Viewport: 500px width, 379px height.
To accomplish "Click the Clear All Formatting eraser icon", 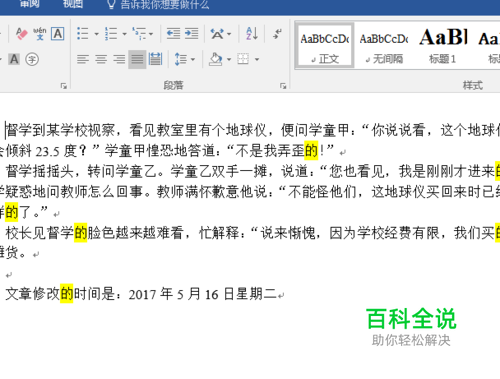I will coord(22,34).
